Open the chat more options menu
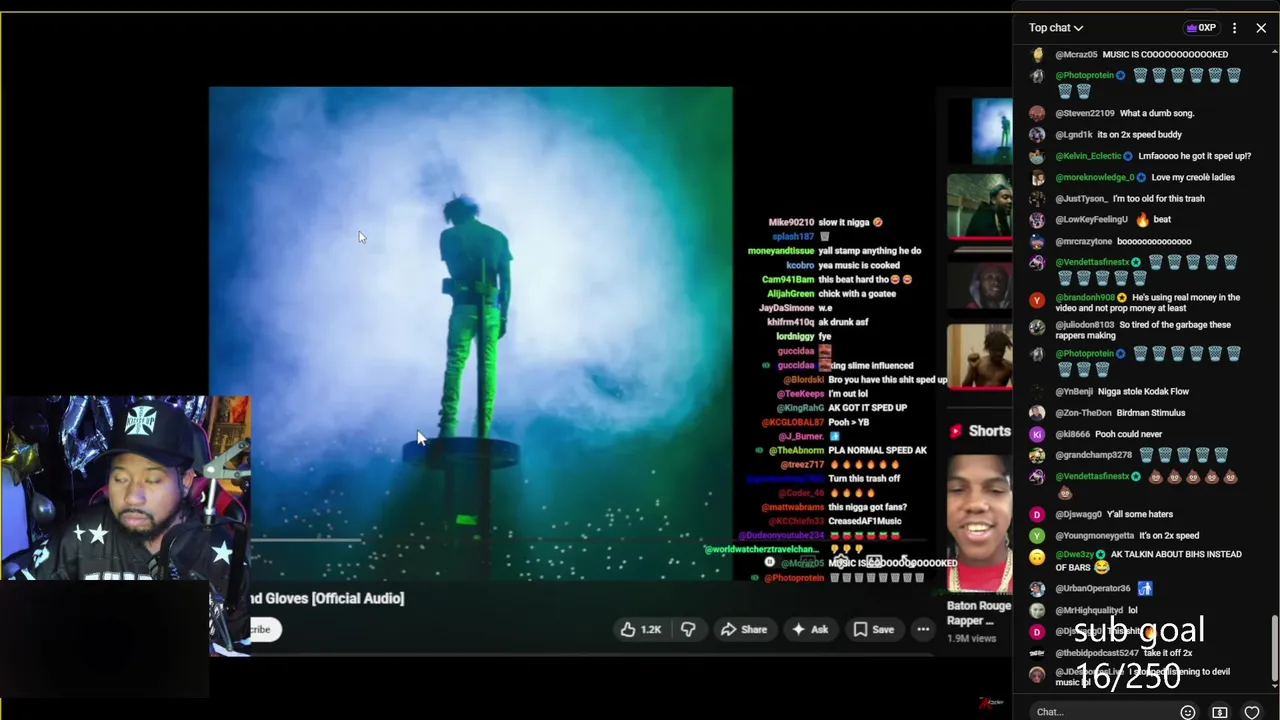The width and height of the screenshot is (1280, 720). tap(1234, 28)
